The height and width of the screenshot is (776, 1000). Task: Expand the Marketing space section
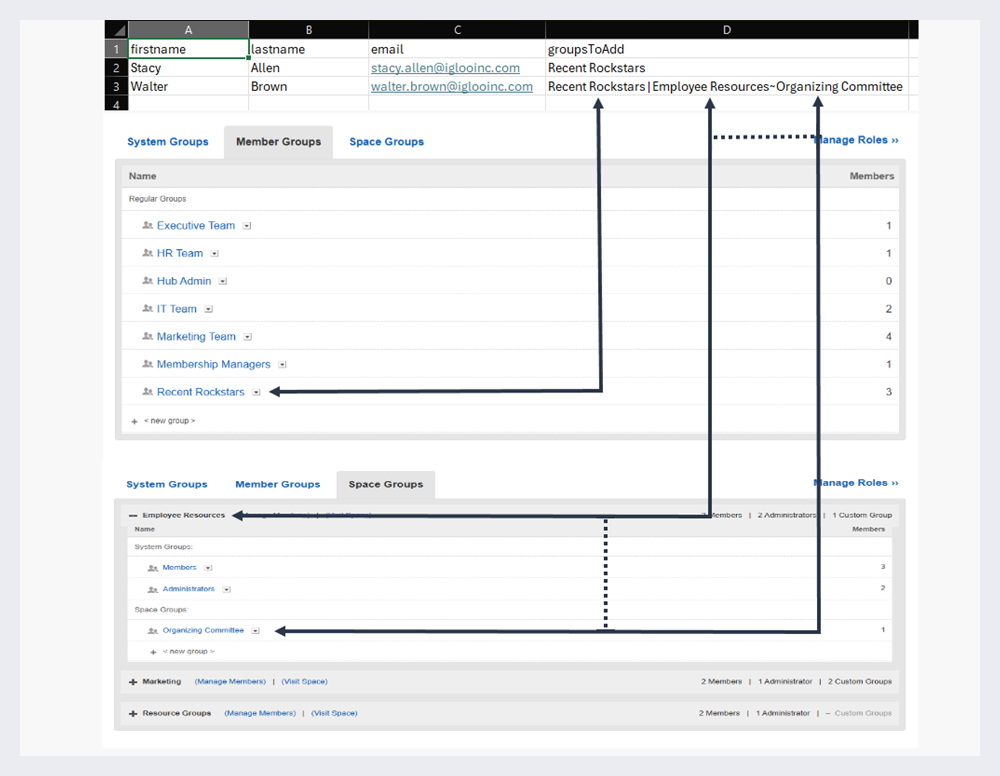click(133, 682)
